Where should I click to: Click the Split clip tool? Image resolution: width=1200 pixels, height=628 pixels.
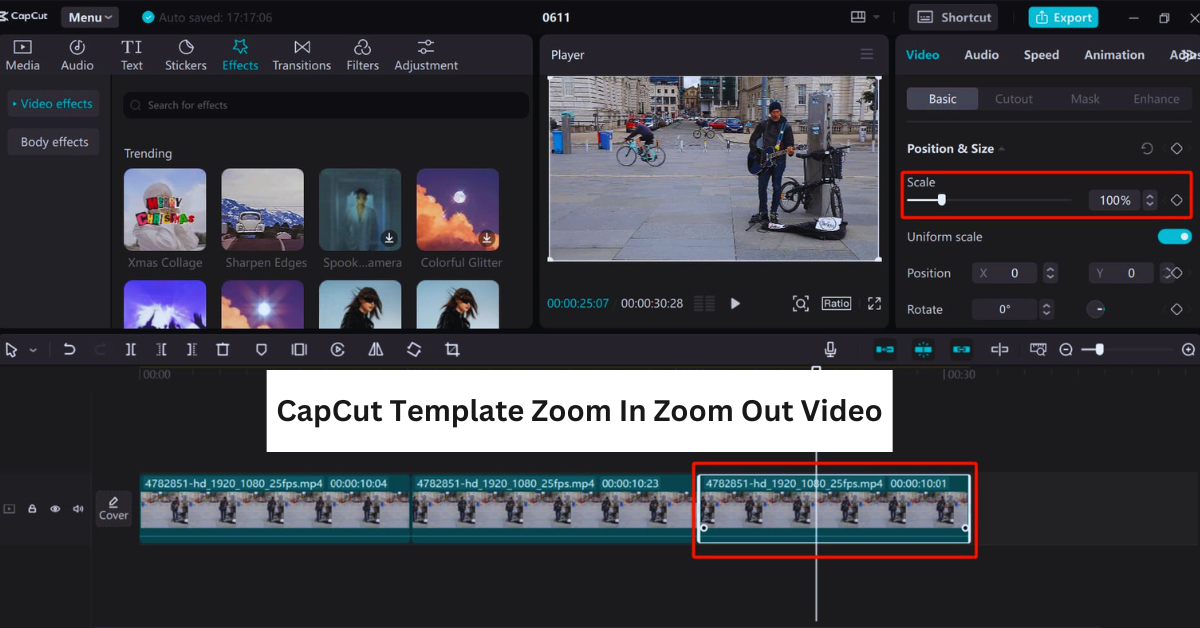[x=131, y=349]
